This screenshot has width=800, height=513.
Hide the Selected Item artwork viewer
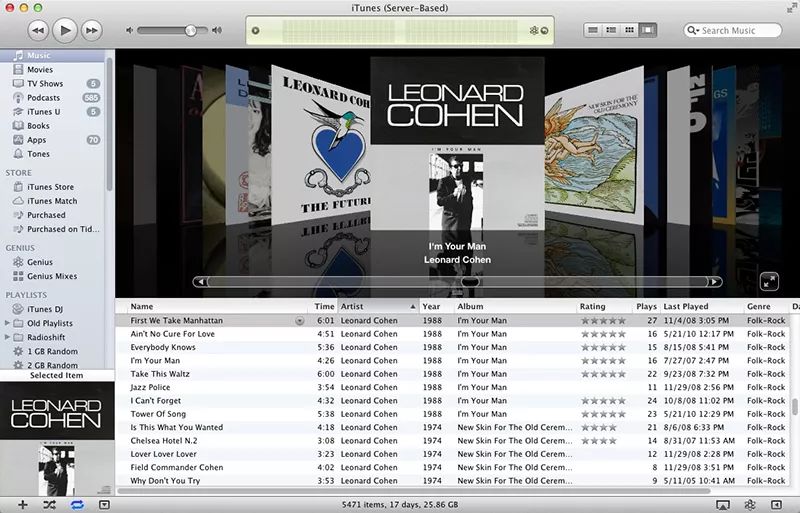coord(104,505)
